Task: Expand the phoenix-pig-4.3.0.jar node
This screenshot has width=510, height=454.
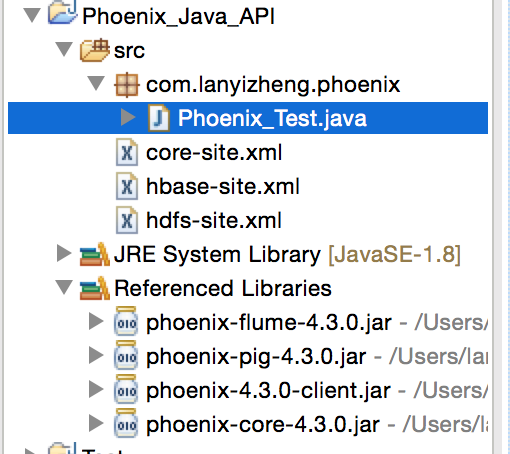Action: [x=96, y=355]
